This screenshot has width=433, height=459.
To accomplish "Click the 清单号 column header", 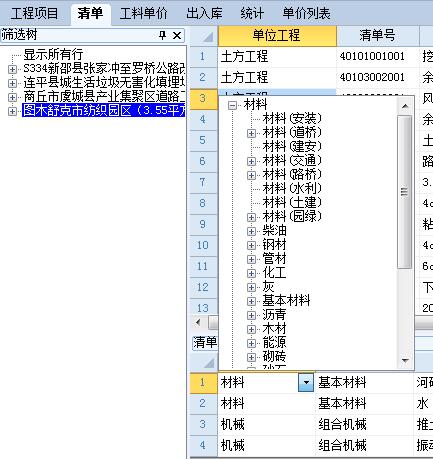I will coord(377,35).
